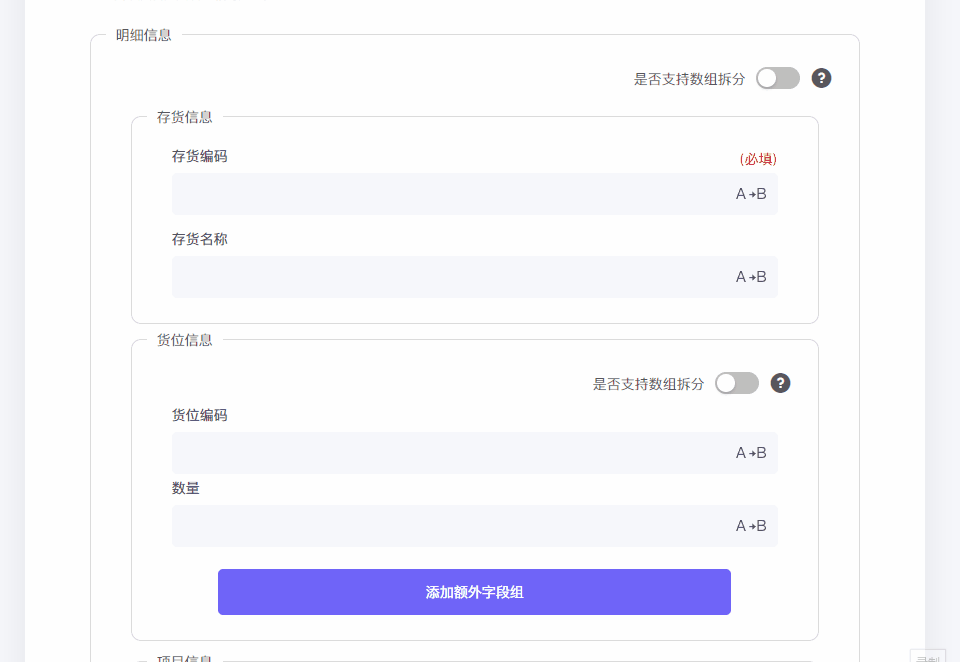Click A→B mapping icon in 存货名称 field
Viewport: 960px width, 662px height.
(751, 277)
